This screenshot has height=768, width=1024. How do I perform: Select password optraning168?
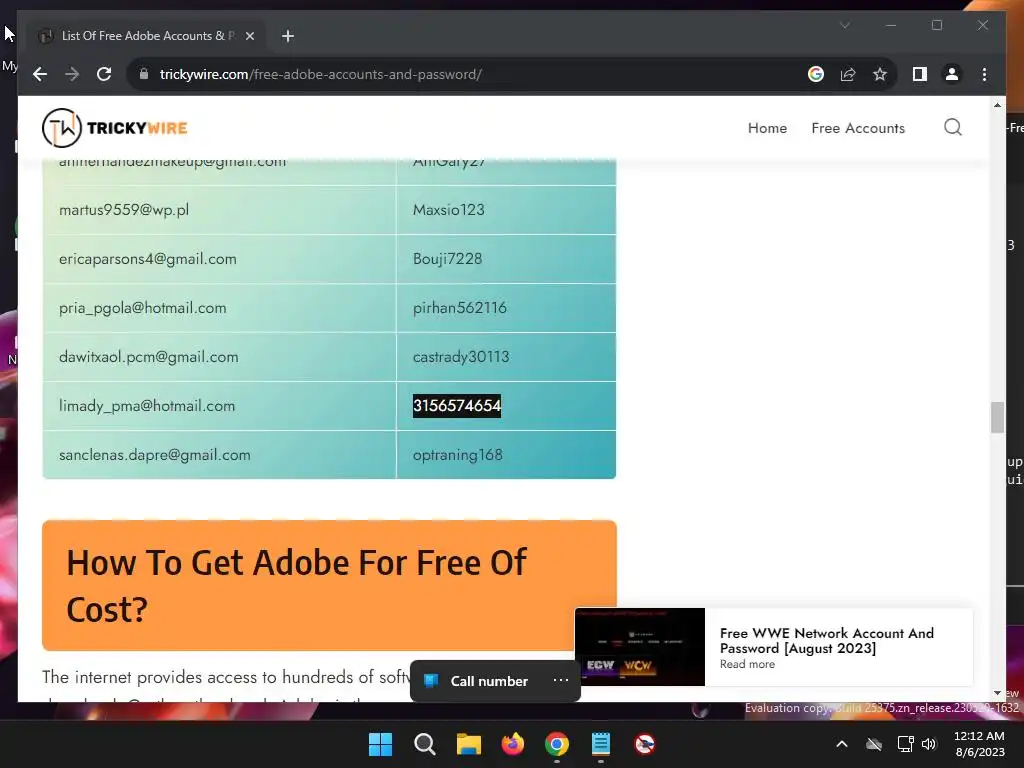click(458, 455)
